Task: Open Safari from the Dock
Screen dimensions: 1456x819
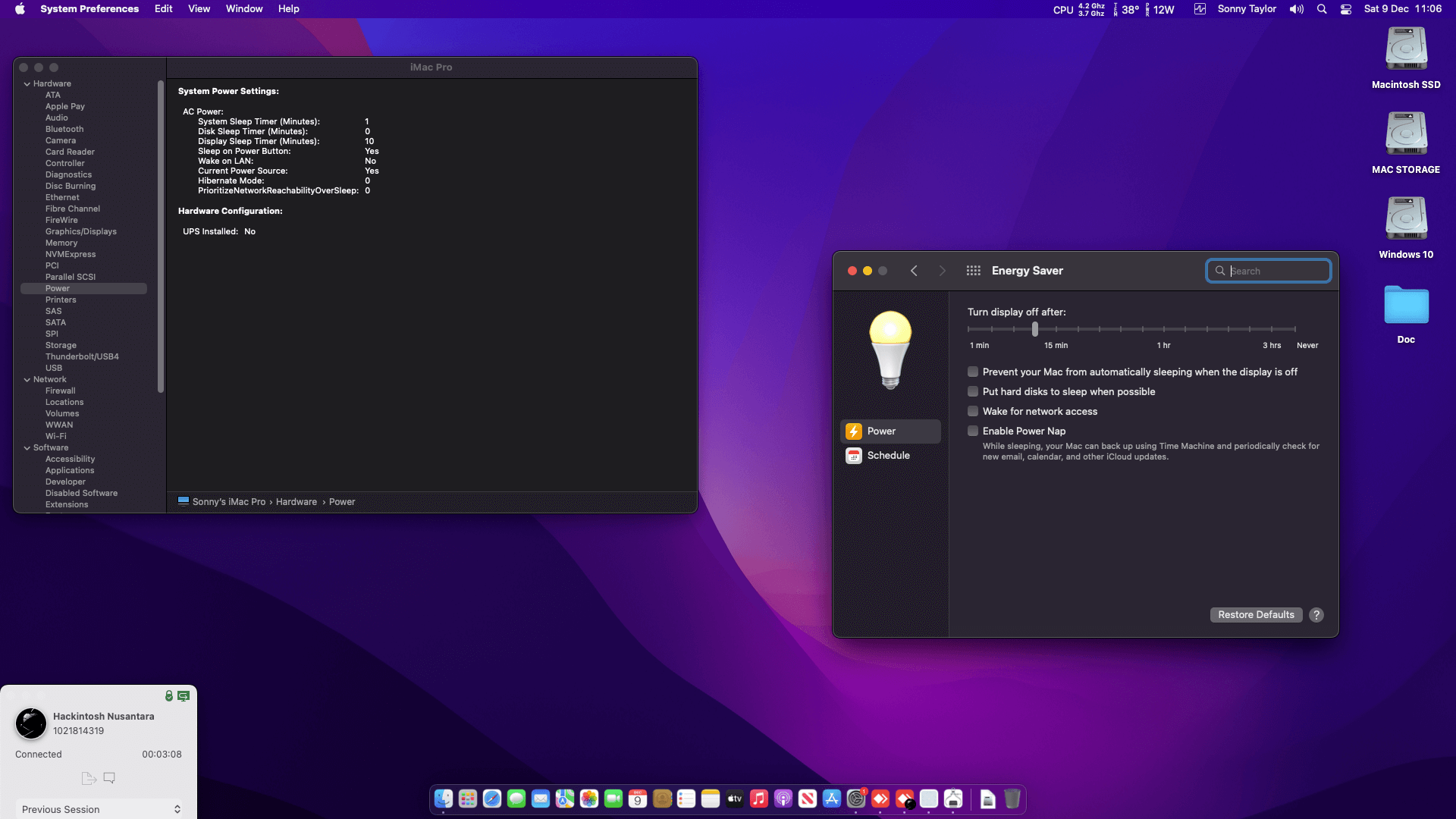Action: (492, 799)
